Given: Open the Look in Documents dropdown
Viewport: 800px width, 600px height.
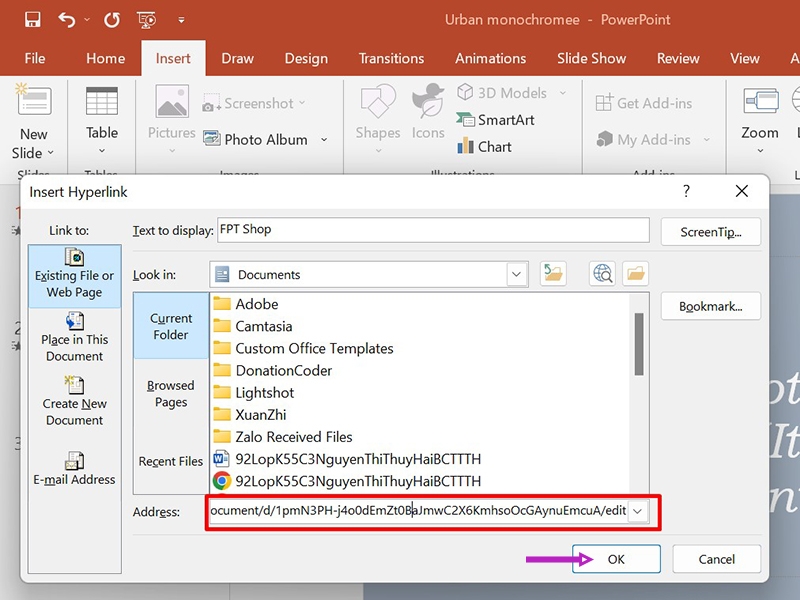Looking at the screenshot, I should pos(517,274).
